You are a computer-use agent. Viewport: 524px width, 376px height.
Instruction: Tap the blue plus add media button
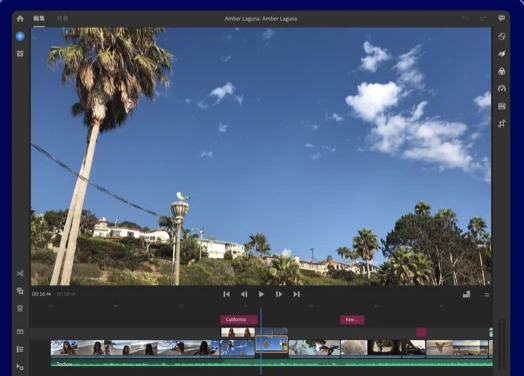(20, 36)
